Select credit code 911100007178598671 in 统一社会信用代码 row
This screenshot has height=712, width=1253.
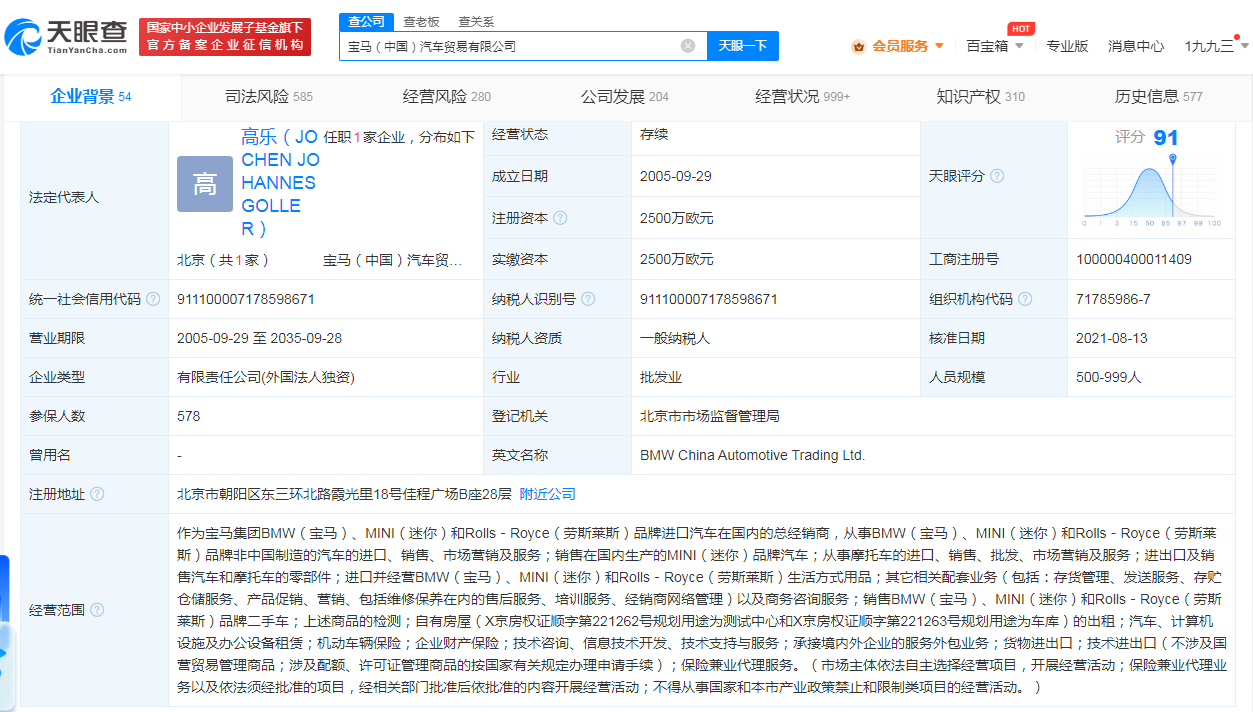[246, 299]
